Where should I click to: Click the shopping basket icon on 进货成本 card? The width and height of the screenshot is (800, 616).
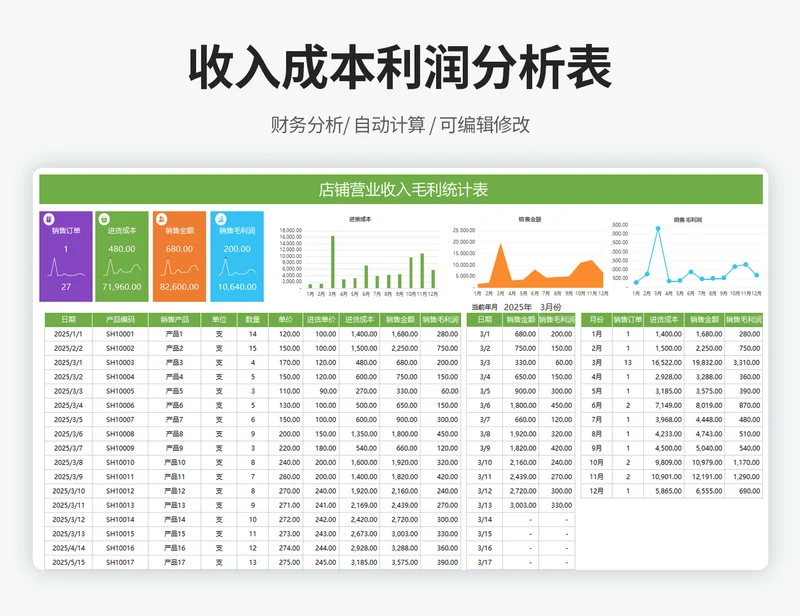[104, 219]
